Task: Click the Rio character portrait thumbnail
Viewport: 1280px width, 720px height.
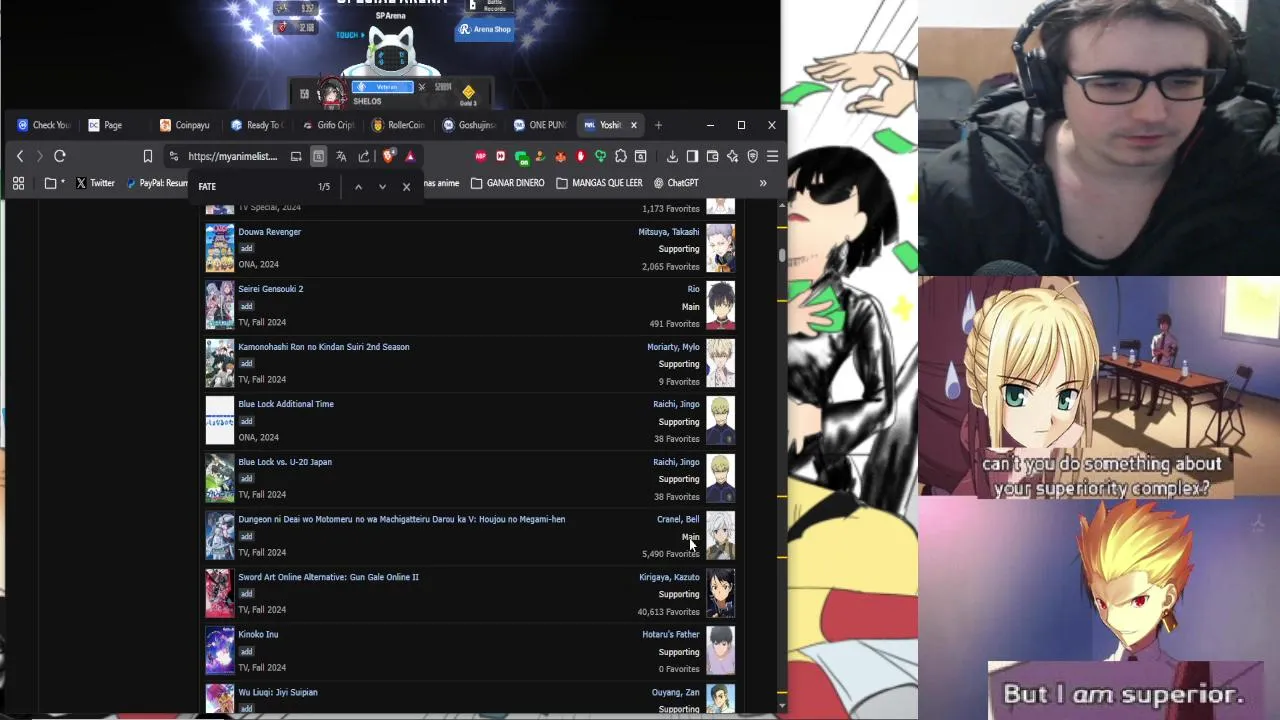Action: 720,306
